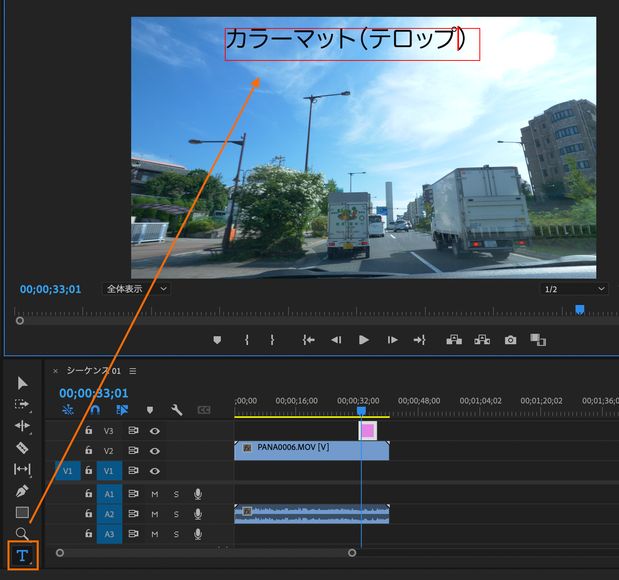
Task: Click the Extract button
Action: point(482,340)
